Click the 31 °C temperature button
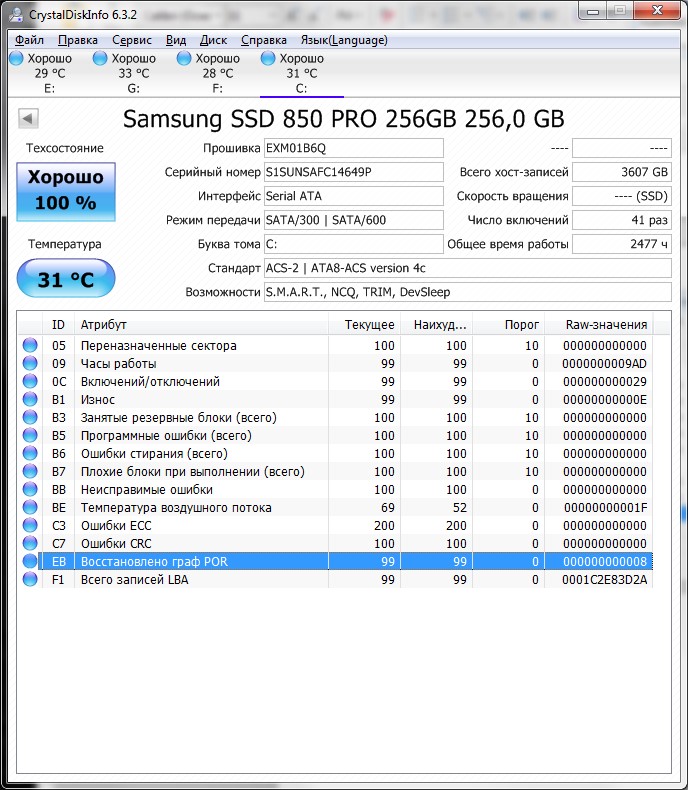The image size is (688, 790). (x=66, y=279)
